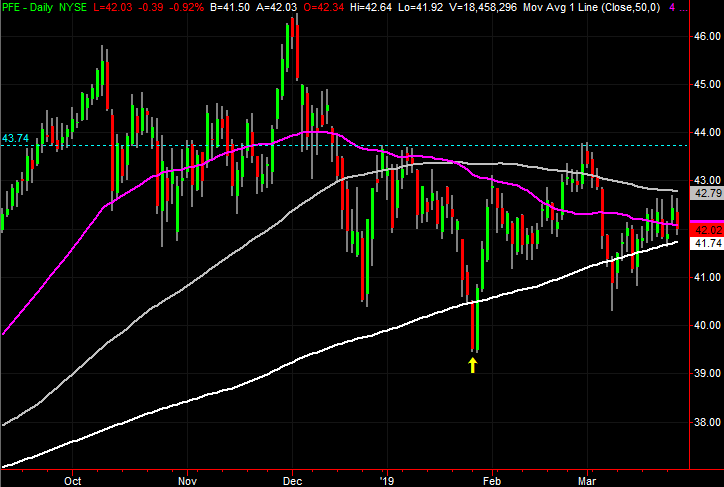724x487 pixels.
Task: Click the 43.00 price axis label
Action: point(707,180)
